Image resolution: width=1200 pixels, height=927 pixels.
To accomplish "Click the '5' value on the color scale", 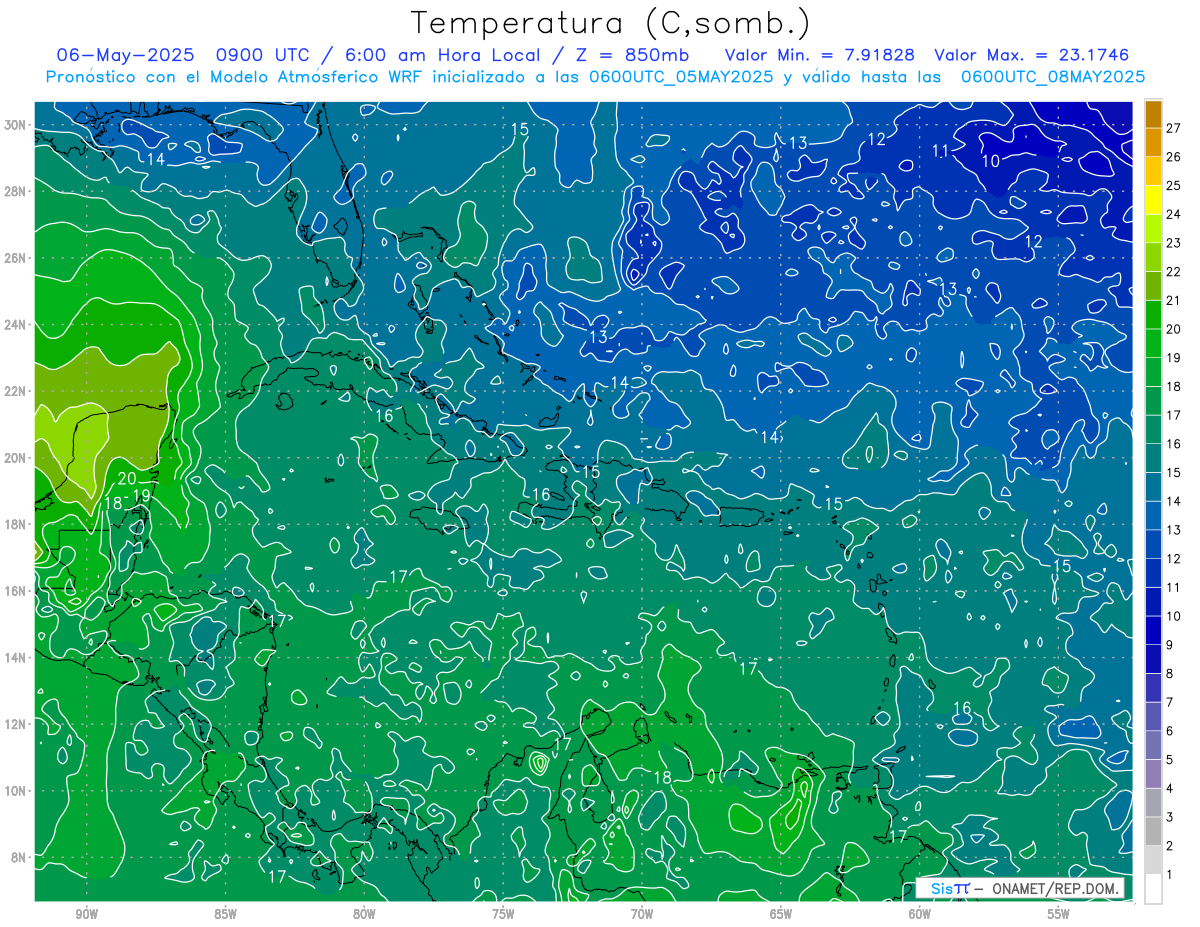I will coord(1170,760).
